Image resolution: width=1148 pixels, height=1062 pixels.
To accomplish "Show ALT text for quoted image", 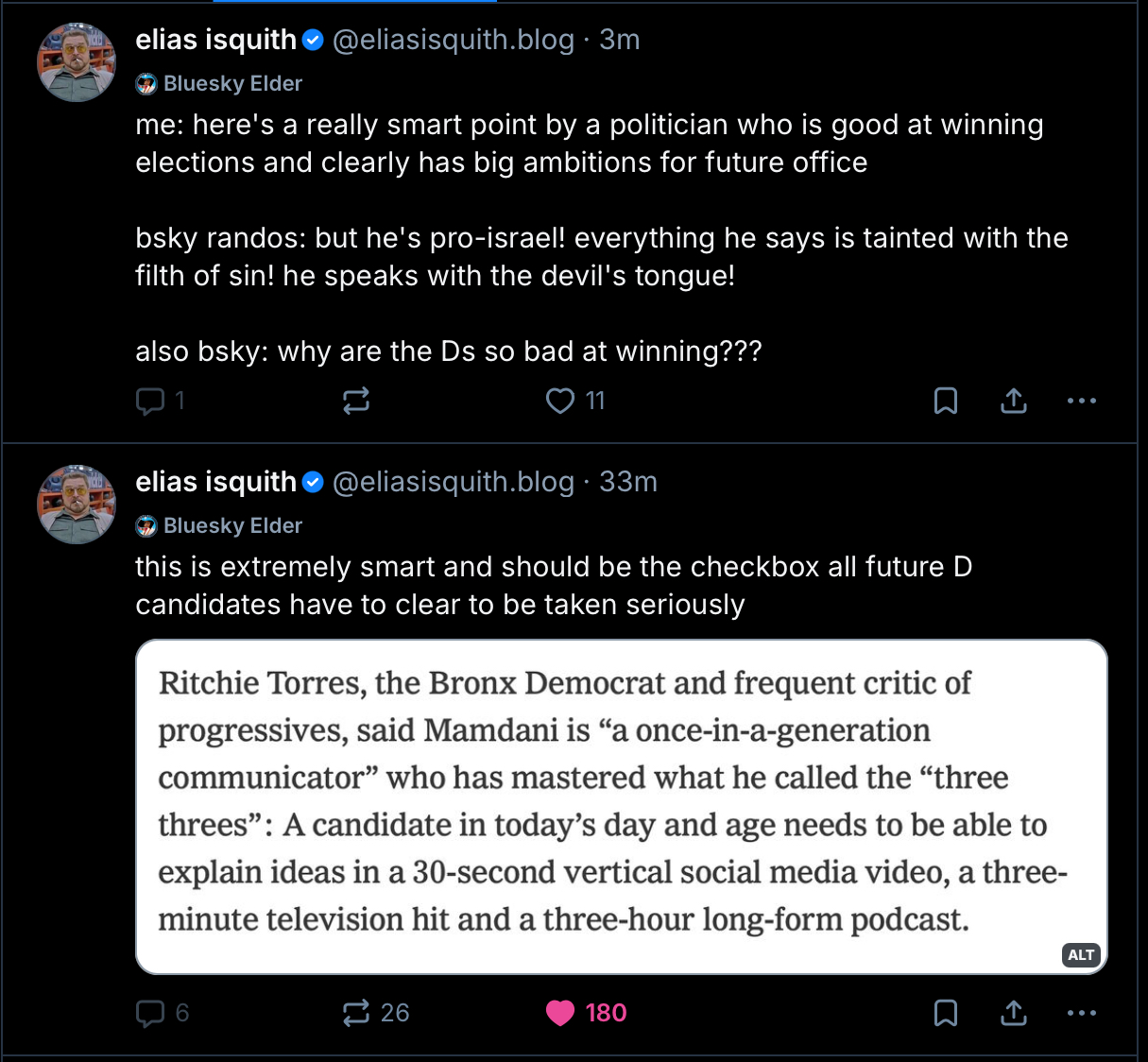I will pyautogui.click(x=1081, y=955).
